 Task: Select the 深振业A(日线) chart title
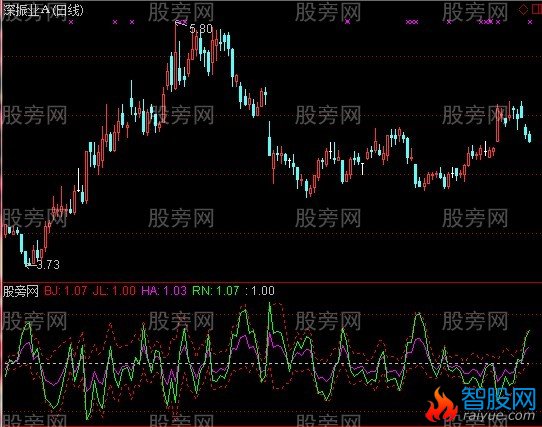[x=44, y=10]
